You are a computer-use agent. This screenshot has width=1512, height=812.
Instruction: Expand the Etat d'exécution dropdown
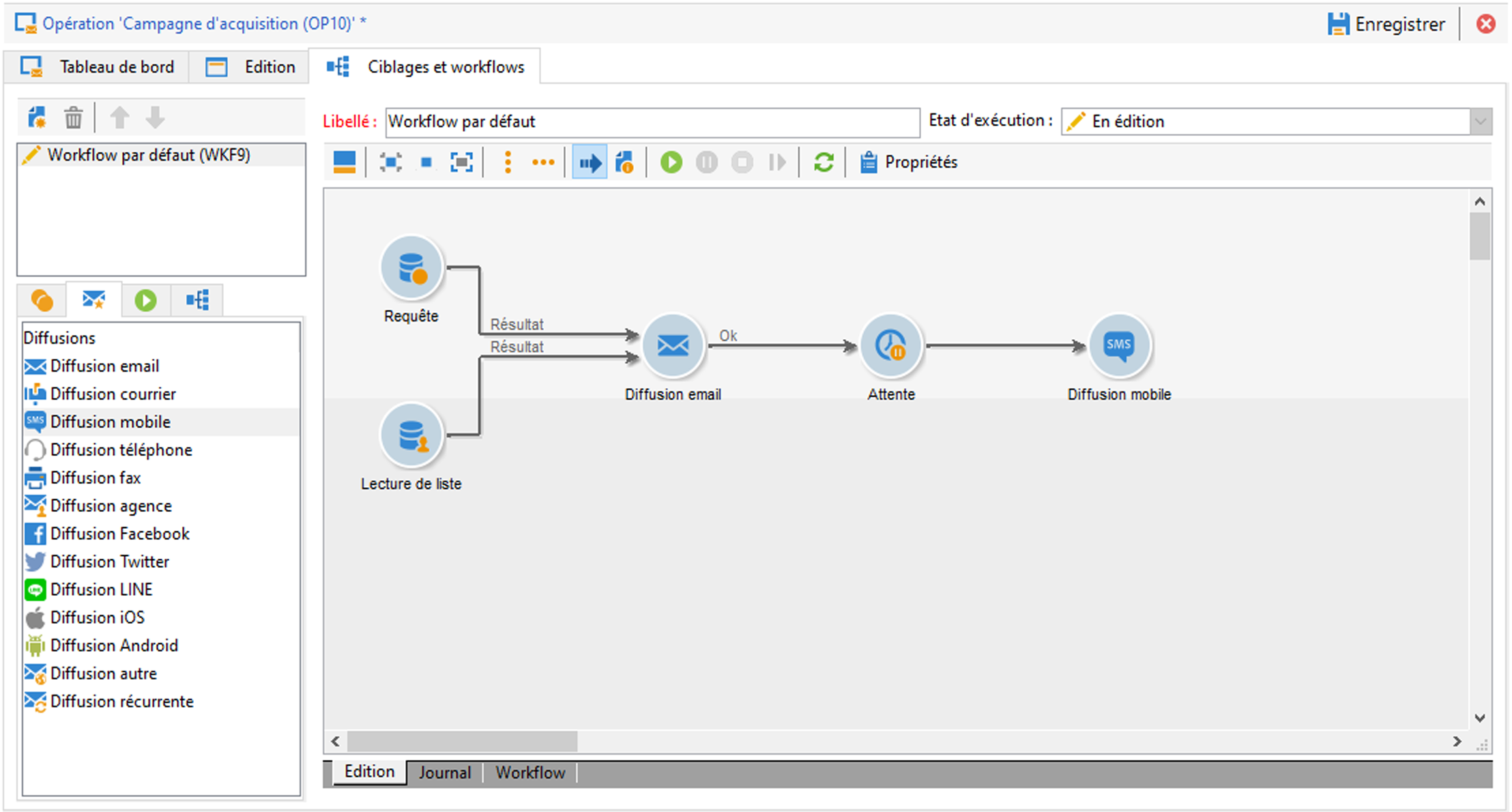(x=1480, y=122)
